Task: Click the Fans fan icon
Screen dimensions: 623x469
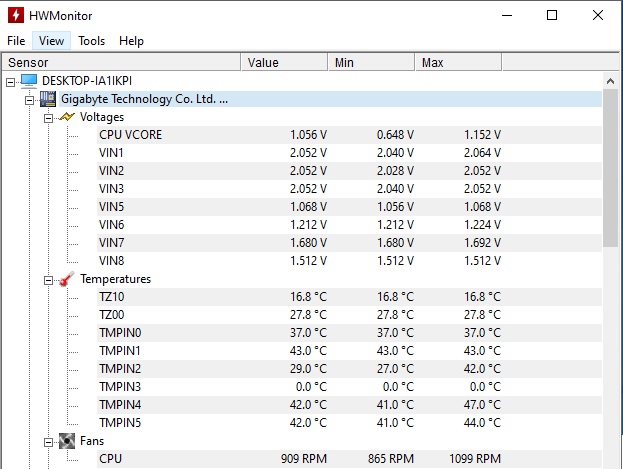Action: (x=67, y=441)
